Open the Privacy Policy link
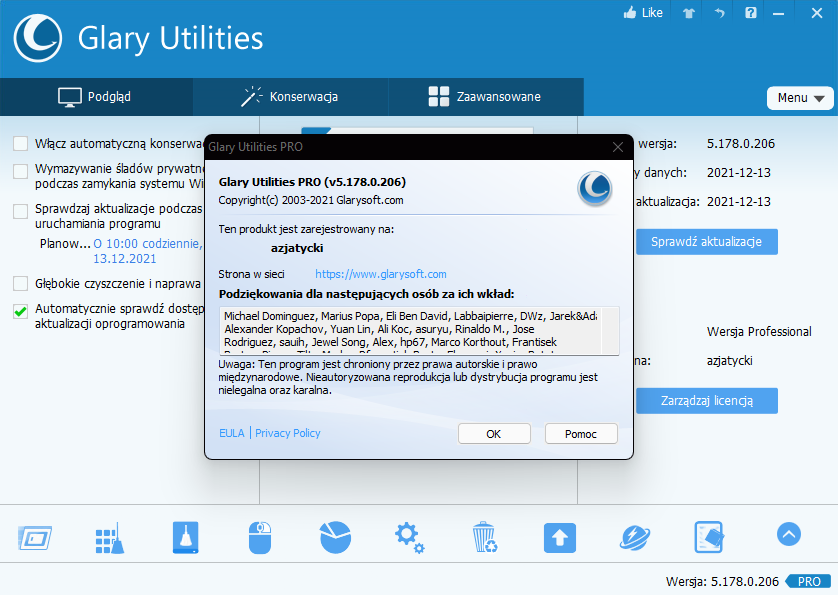This screenshot has width=838, height=595. 288,433
